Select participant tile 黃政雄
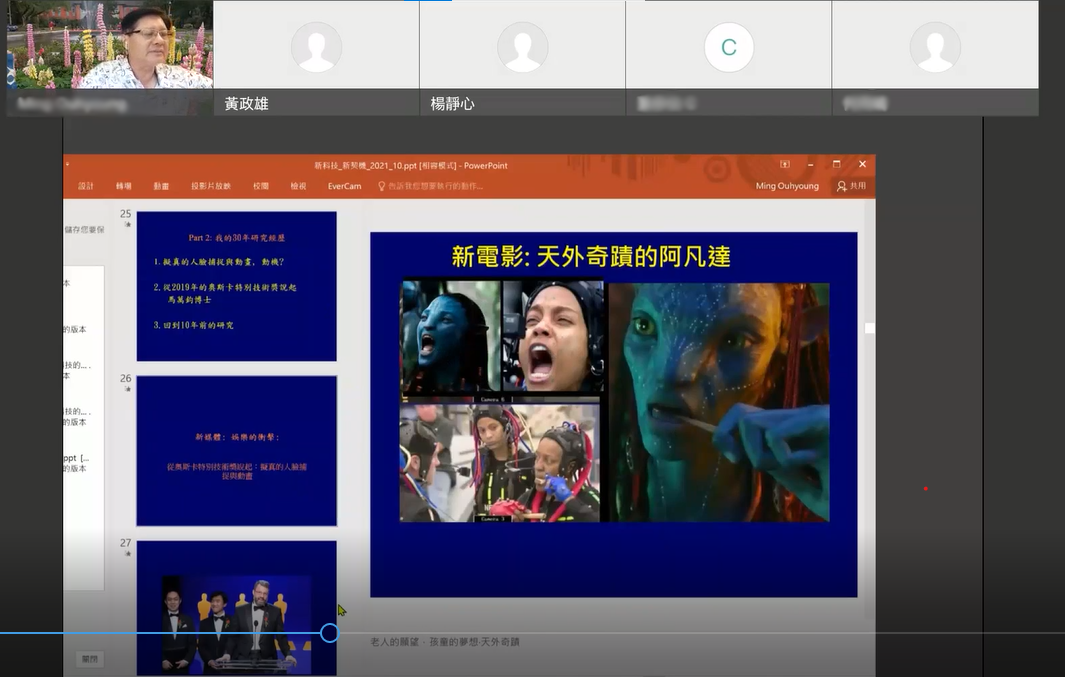 (x=317, y=57)
